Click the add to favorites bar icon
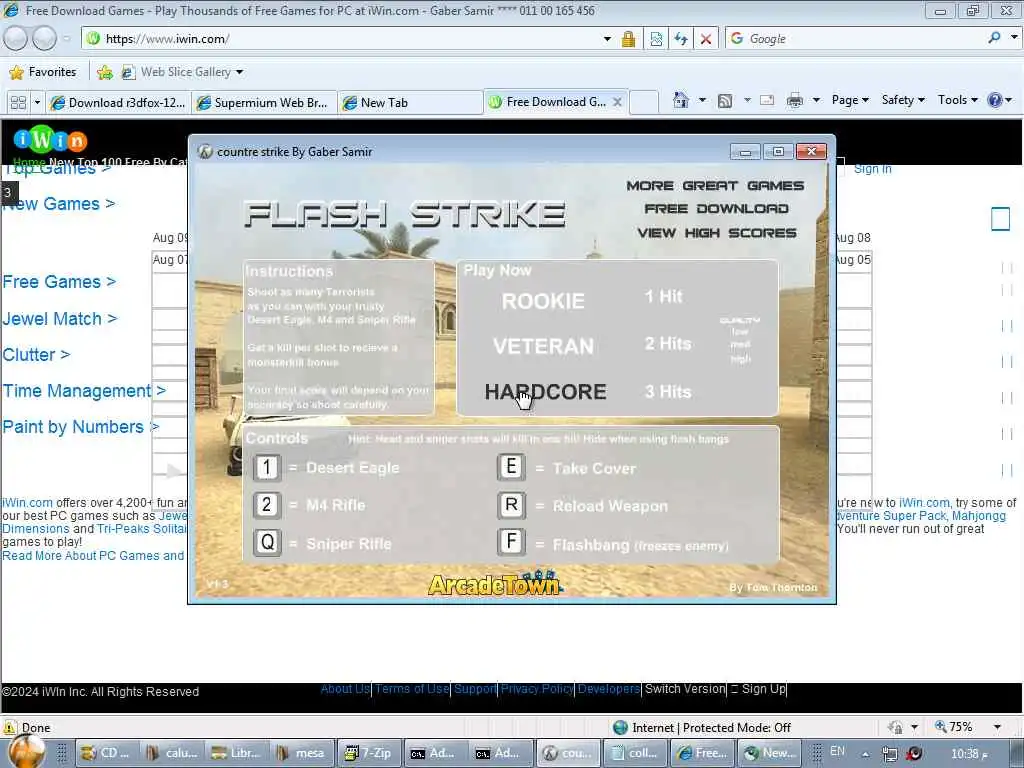This screenshot has width=1024, height=768. tap(104, 72)
